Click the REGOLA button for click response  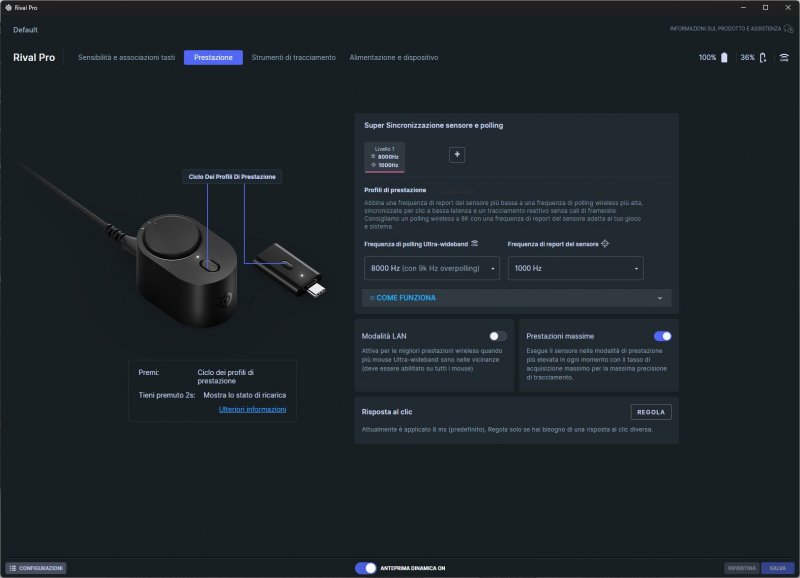(x=651, y=412)
